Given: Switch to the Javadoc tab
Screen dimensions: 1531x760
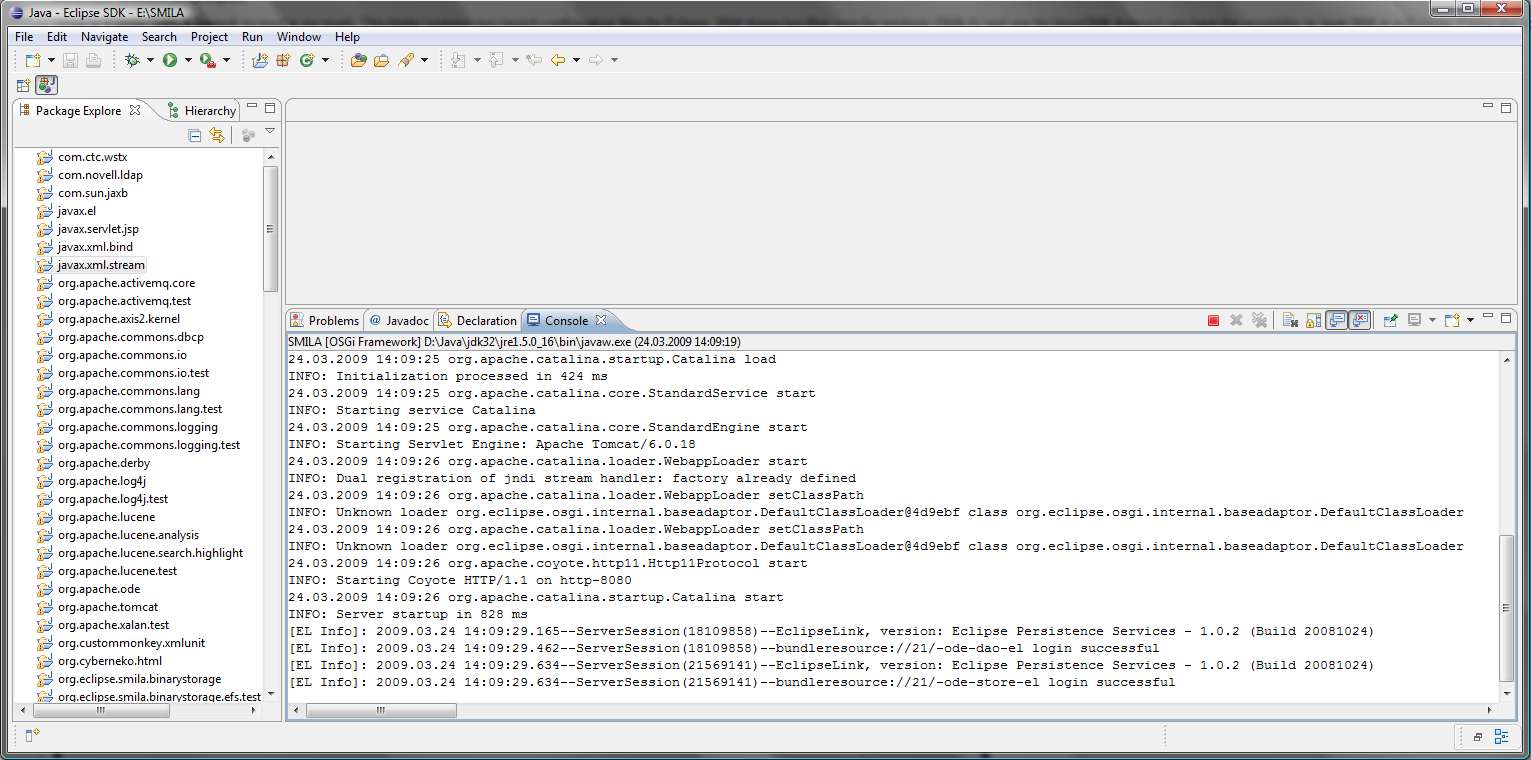Looking at the screenshot, I should coord(398,321).
